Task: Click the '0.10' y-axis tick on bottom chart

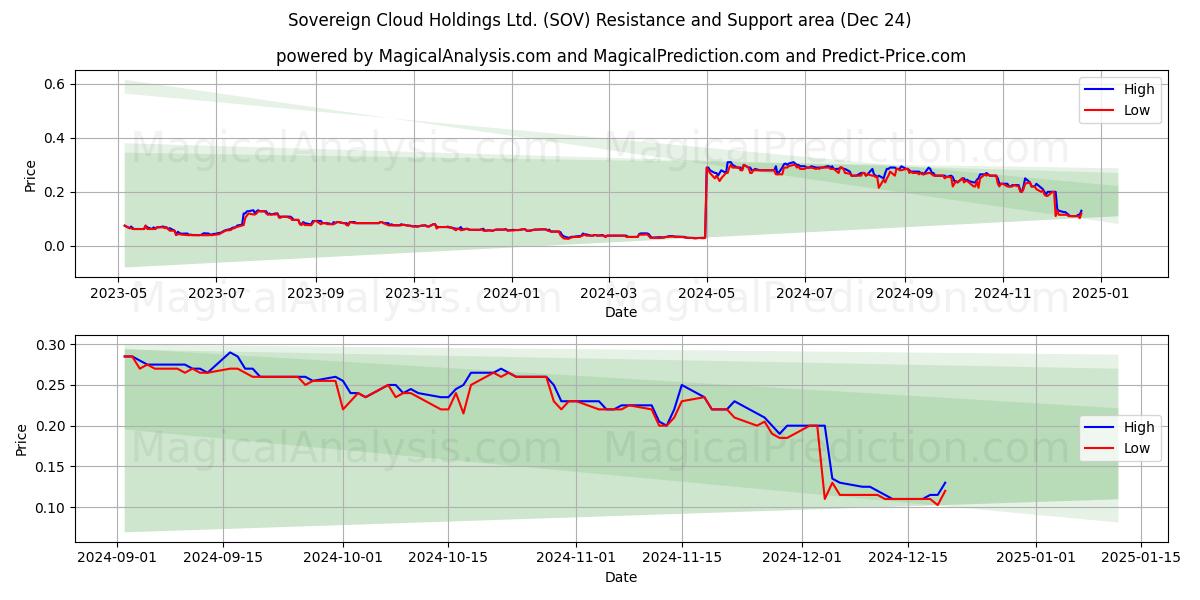Action: coord(49,508)
